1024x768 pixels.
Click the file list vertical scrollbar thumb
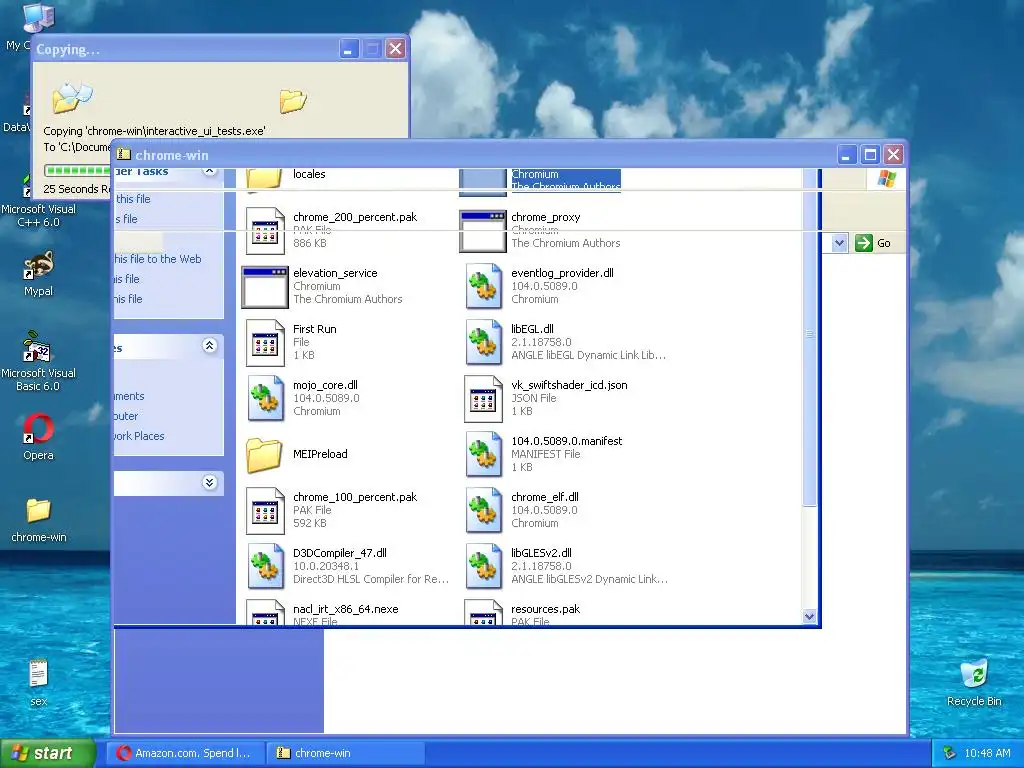click(x=809, y=336)
